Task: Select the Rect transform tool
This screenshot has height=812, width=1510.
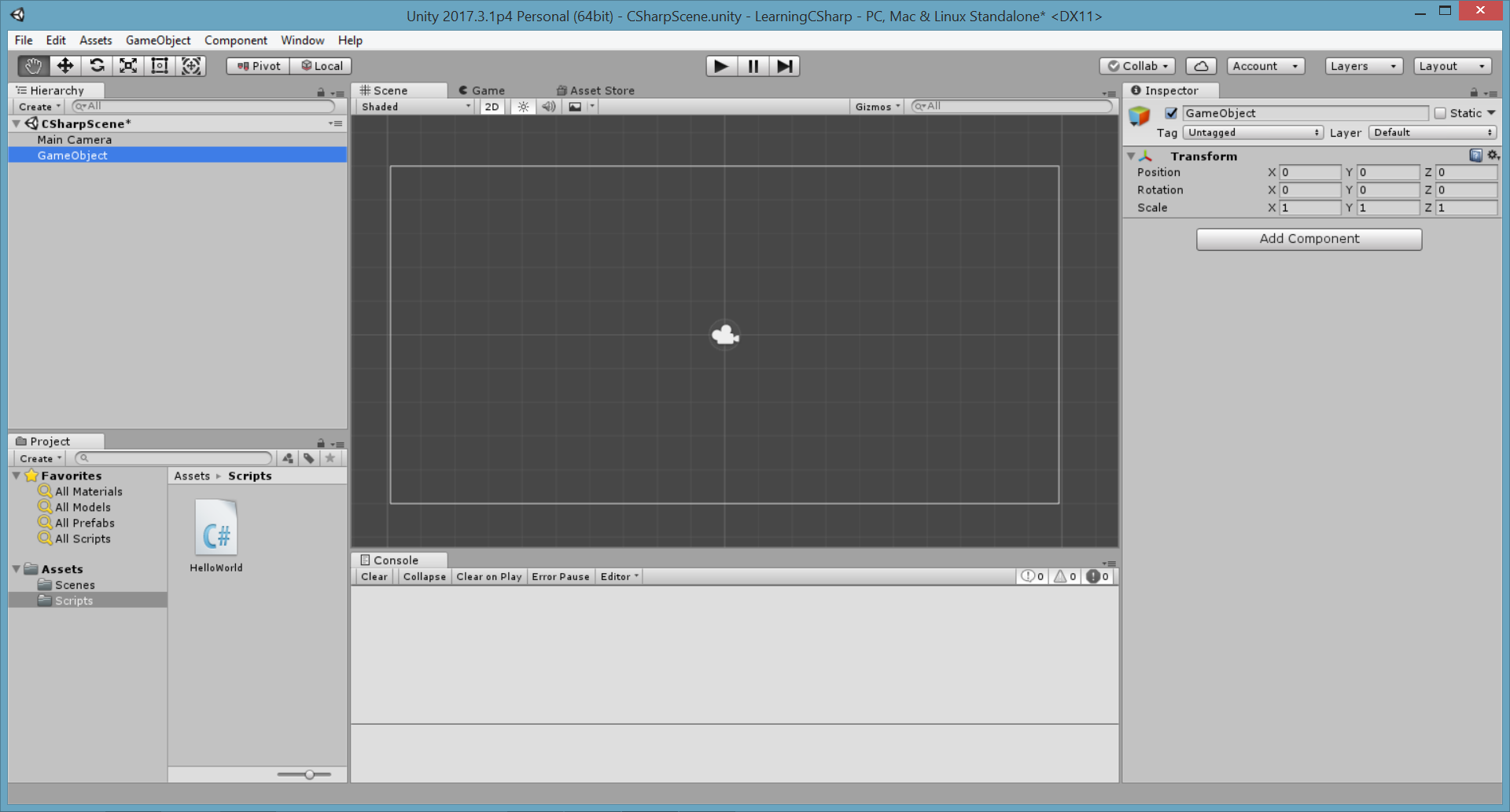Action: click(160, 66)
